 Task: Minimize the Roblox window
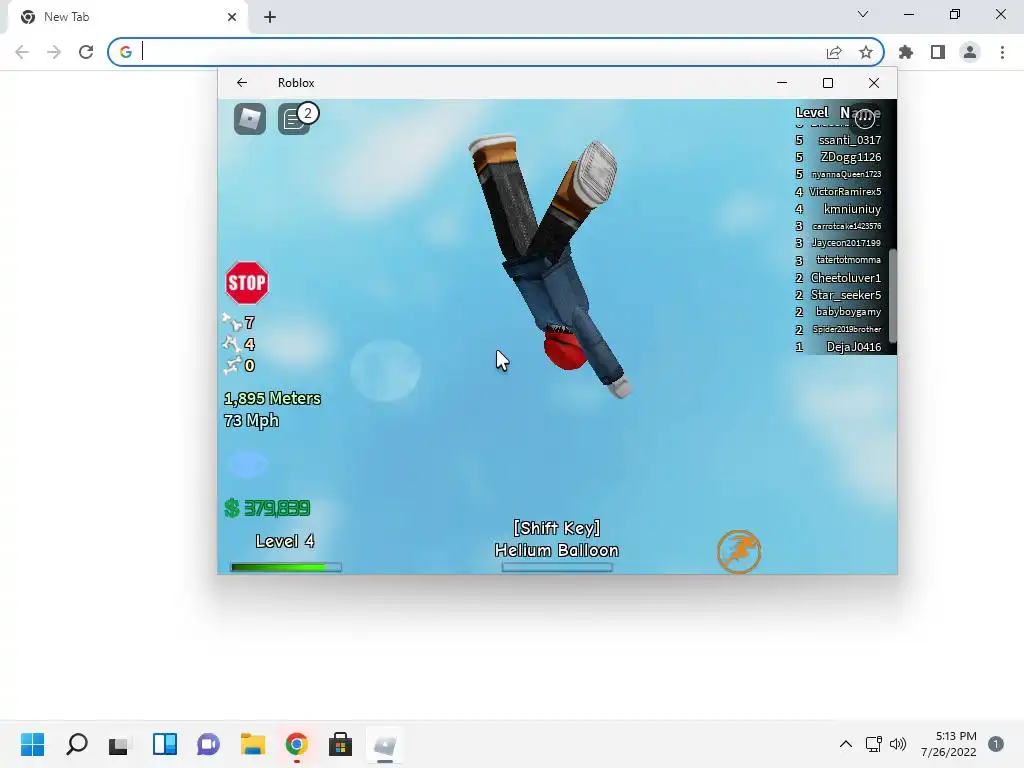pyautogui.click(x=782, y=82)
